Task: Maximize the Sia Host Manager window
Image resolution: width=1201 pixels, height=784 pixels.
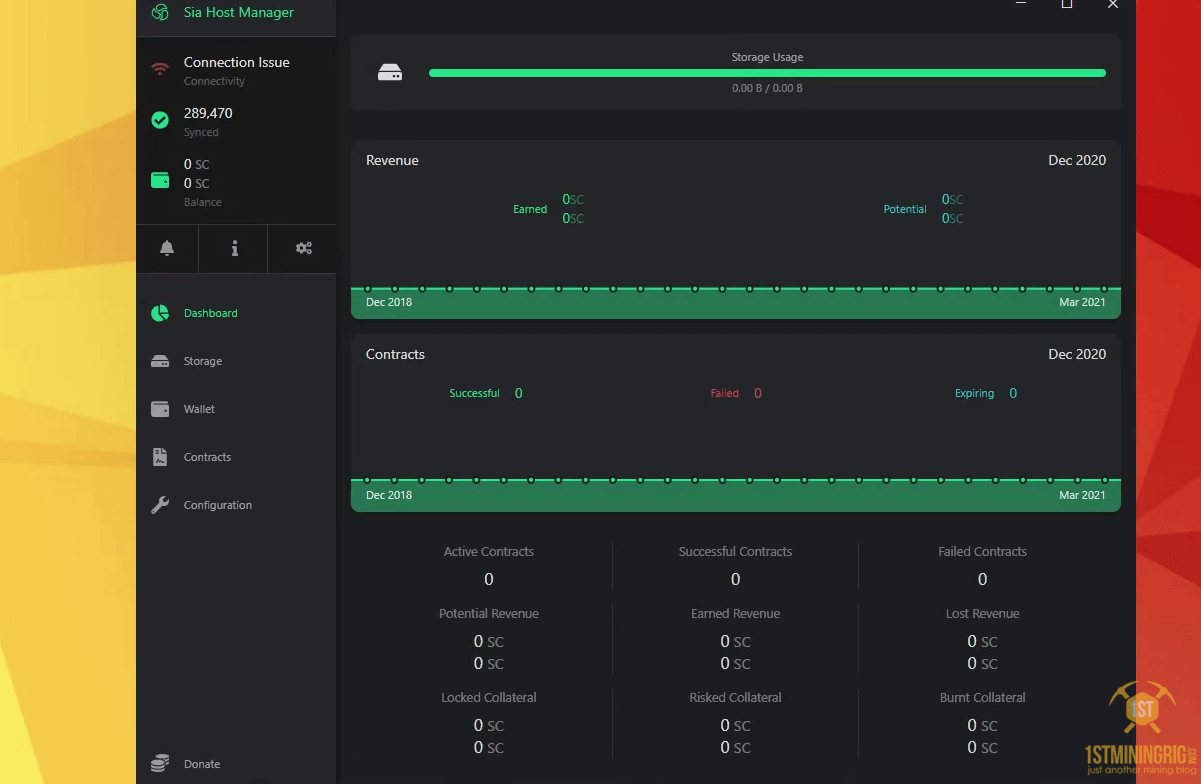Action: click(1067, 4)
